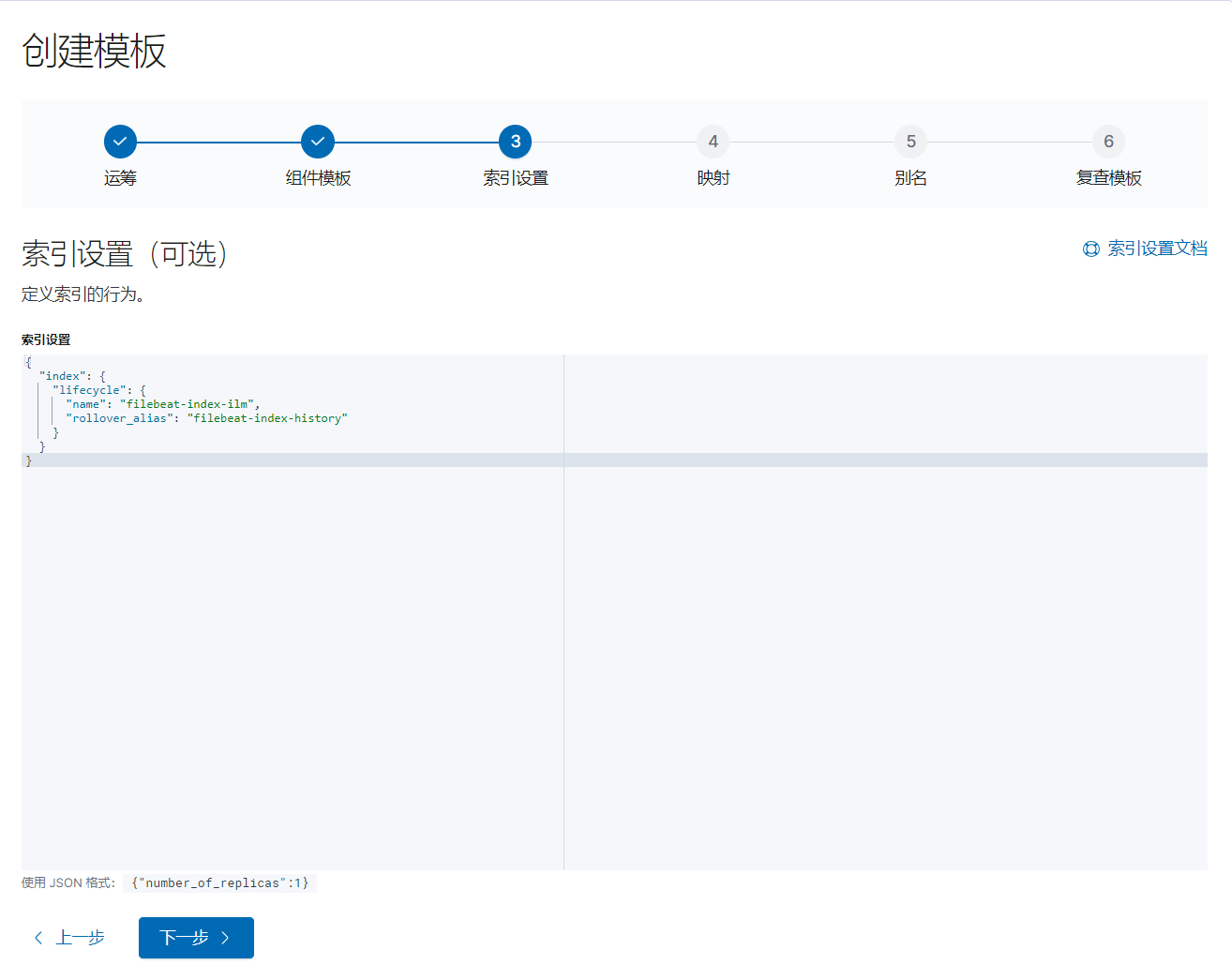Click the right chevron inside 下一步 button
The width and height of the screenshot is (1232, 980).
(225, 938)
